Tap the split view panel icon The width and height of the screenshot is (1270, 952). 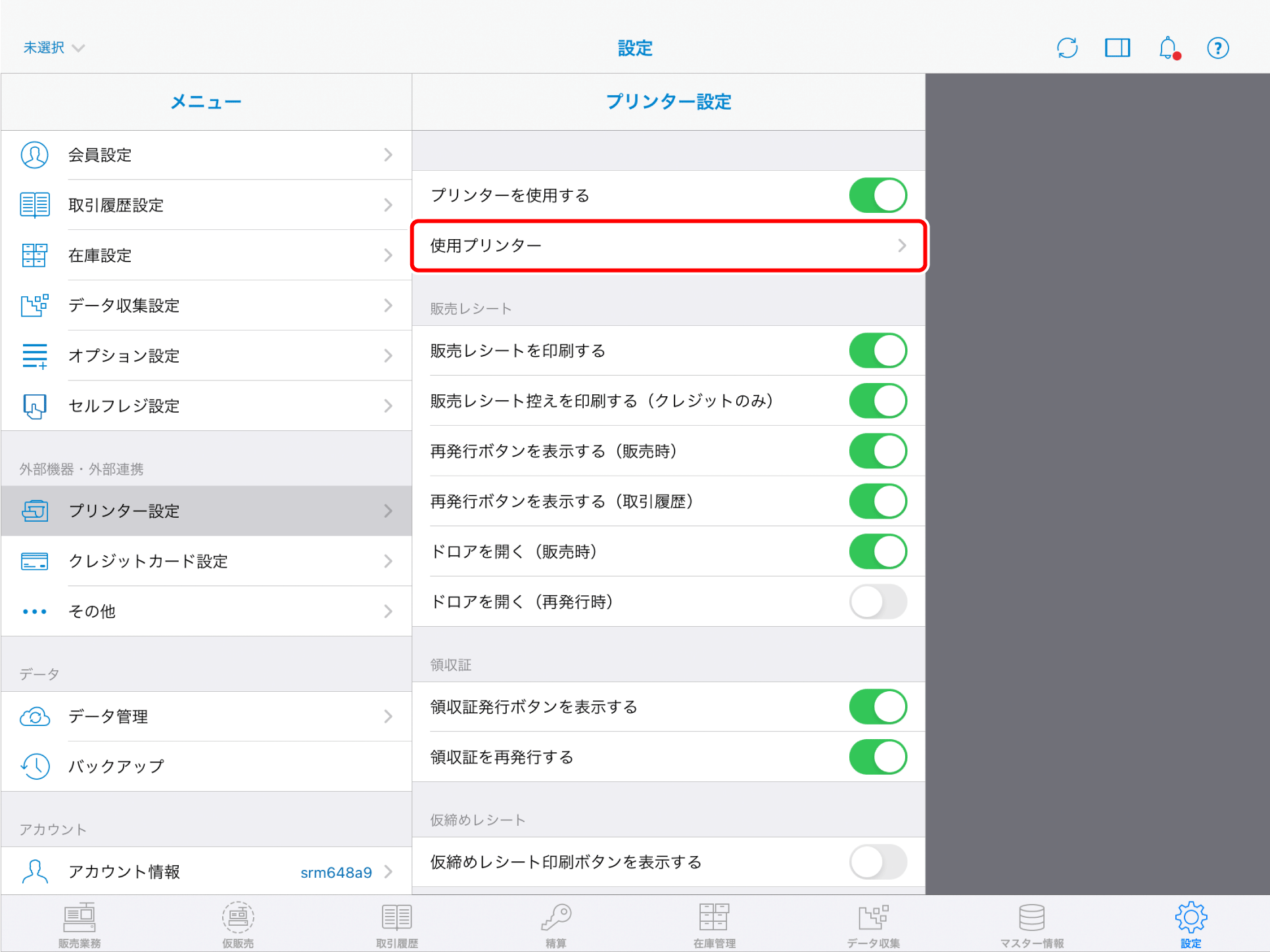[x=1117, y=48]
